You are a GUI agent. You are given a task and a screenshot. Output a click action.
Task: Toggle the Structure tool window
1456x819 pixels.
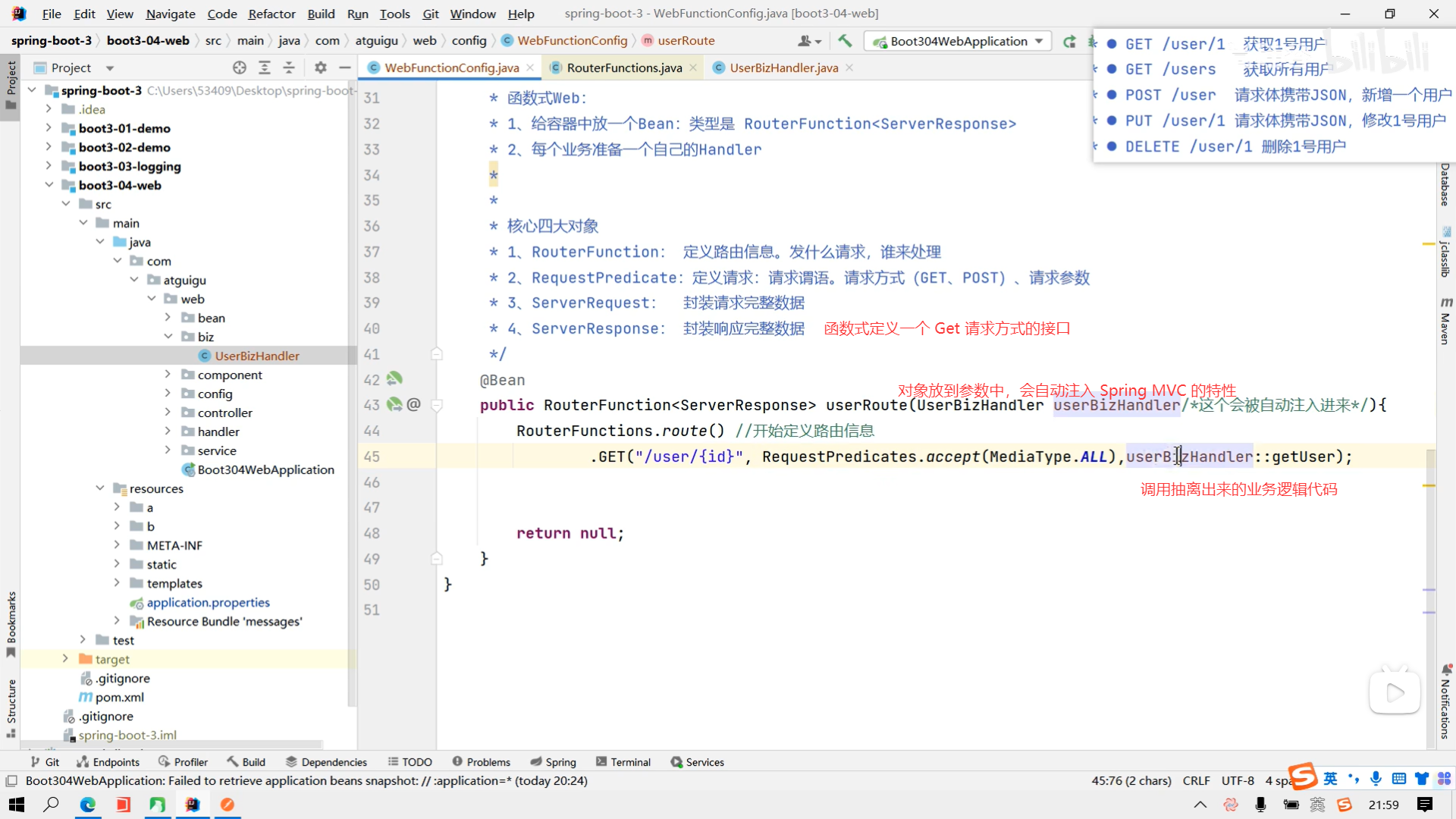coord(11,708)
